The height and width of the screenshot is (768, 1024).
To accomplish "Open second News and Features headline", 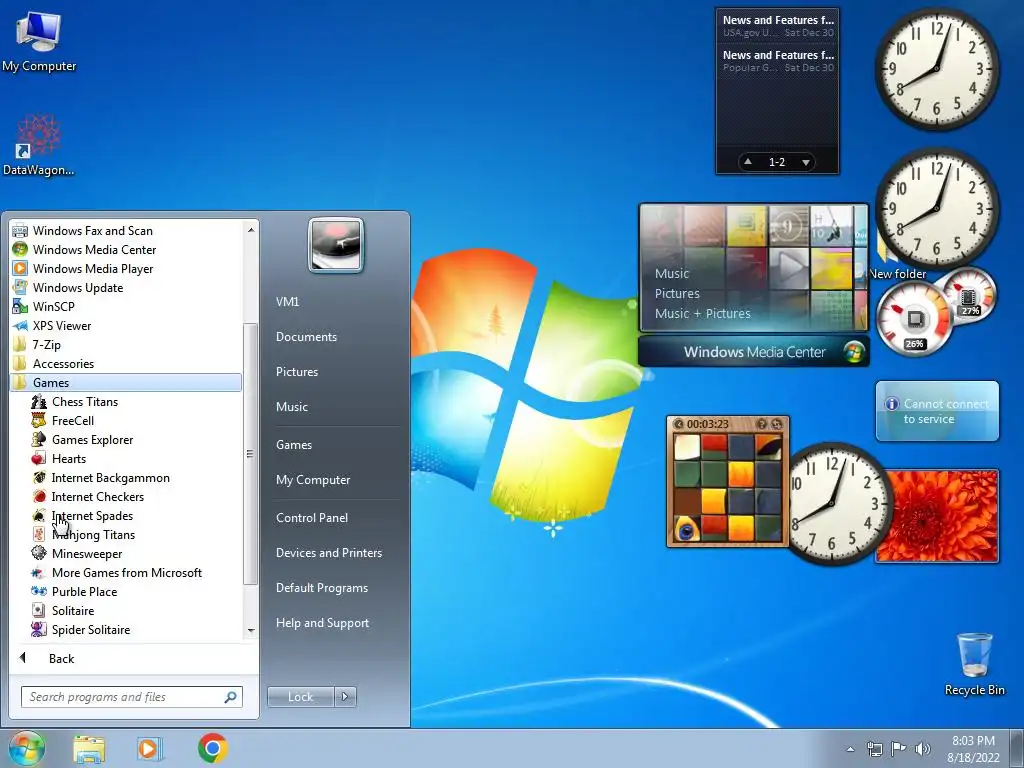I will [778, 61].
